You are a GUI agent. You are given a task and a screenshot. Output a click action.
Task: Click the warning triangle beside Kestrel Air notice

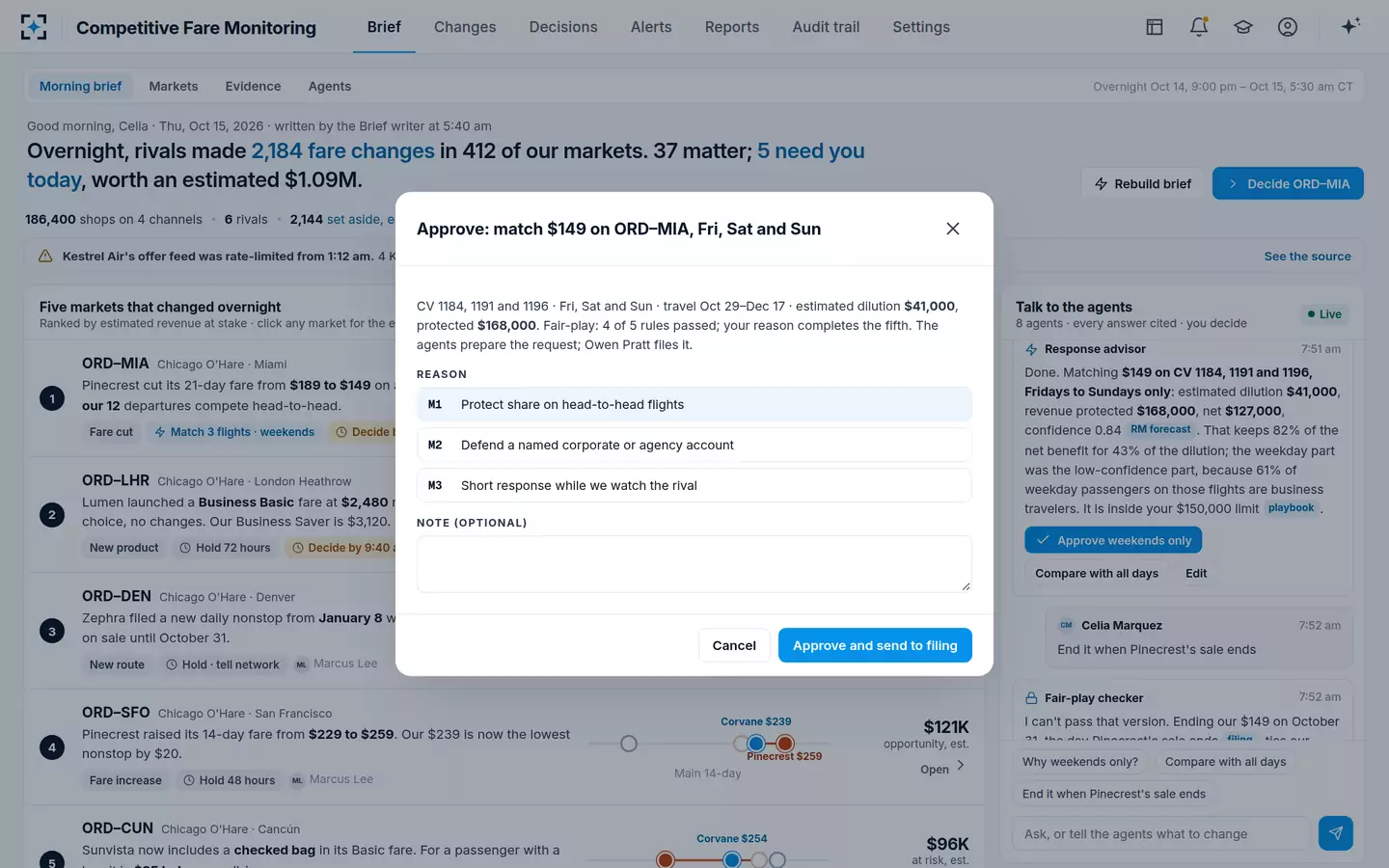(x=45, y=257)
